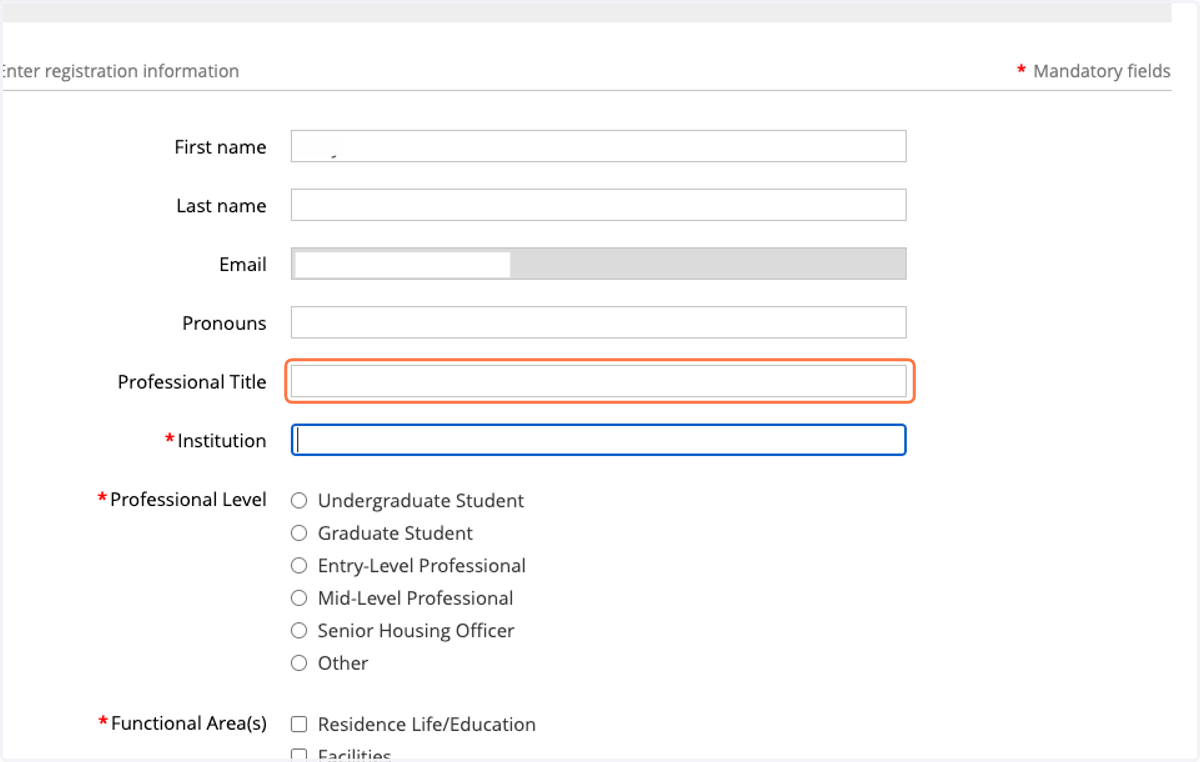
Task: Click the Functional Area(s) label
Action: 189,723
